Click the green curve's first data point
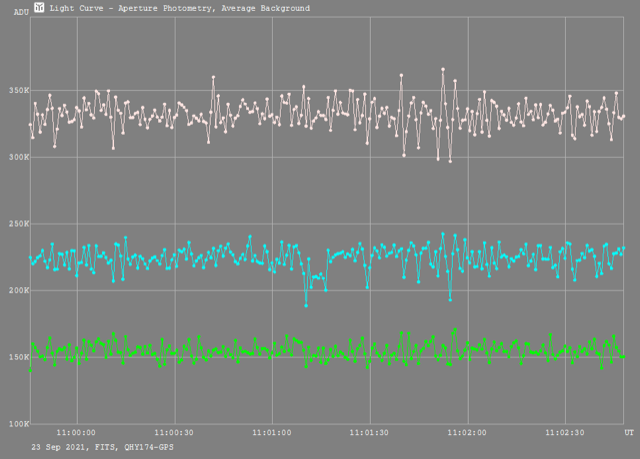 (30, 370)
